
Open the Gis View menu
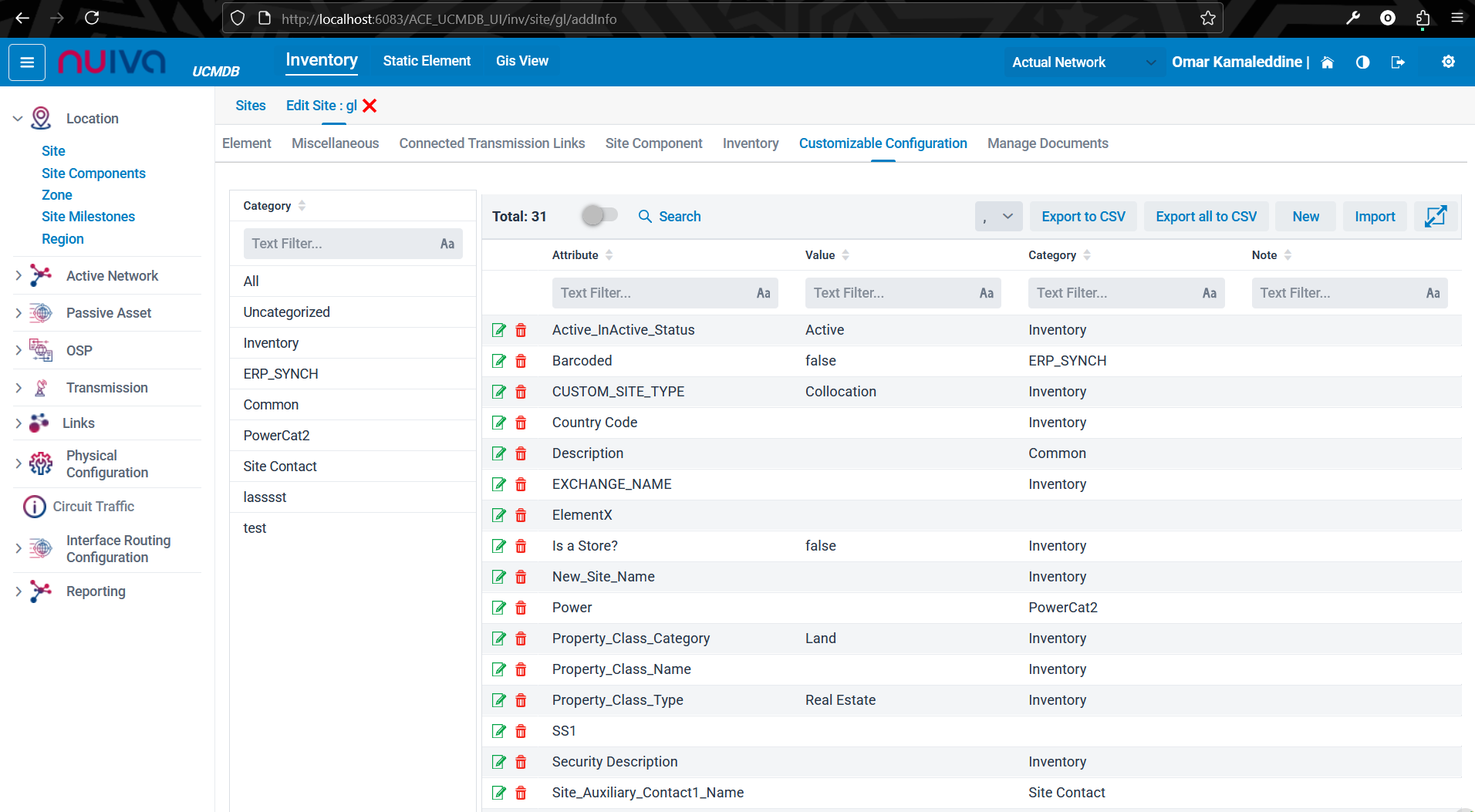click(521, 61)
